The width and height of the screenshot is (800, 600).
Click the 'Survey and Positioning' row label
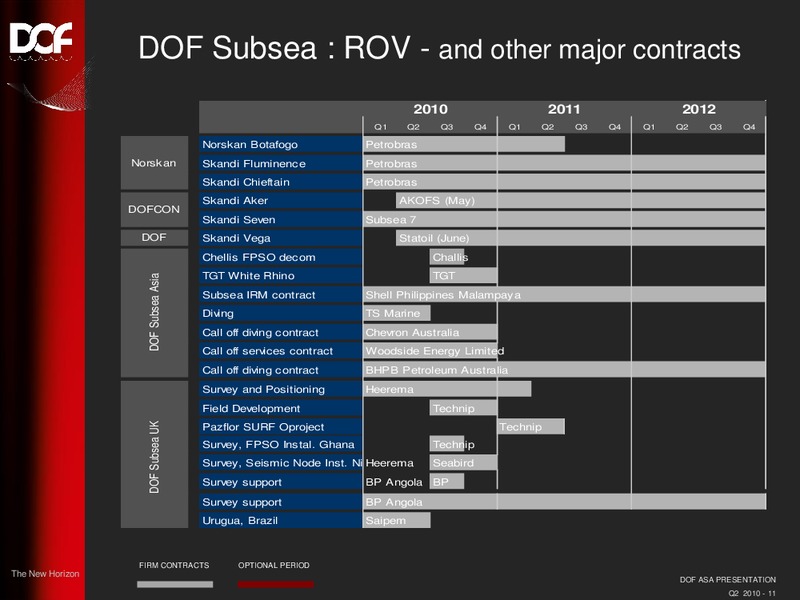280,389
